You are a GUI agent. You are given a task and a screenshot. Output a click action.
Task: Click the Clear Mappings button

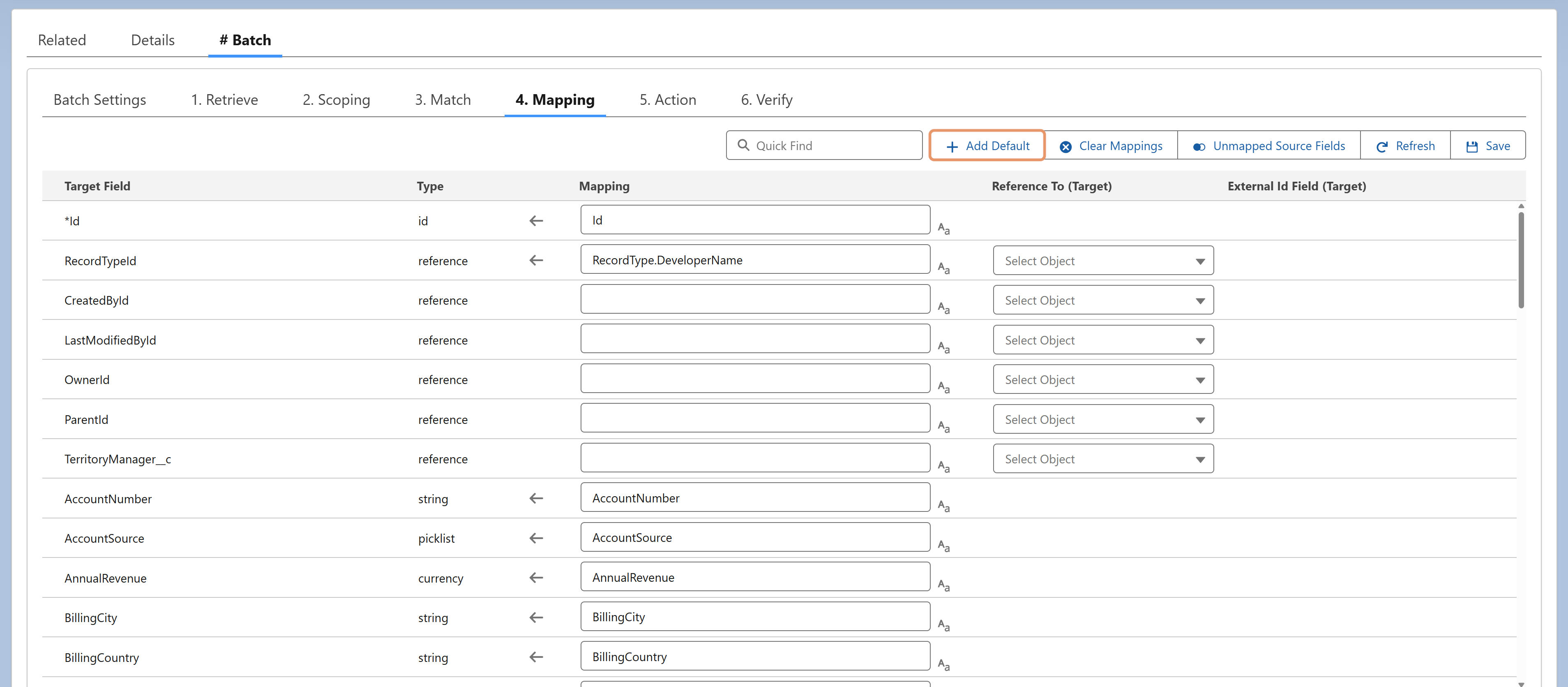tap(1111, 146)
